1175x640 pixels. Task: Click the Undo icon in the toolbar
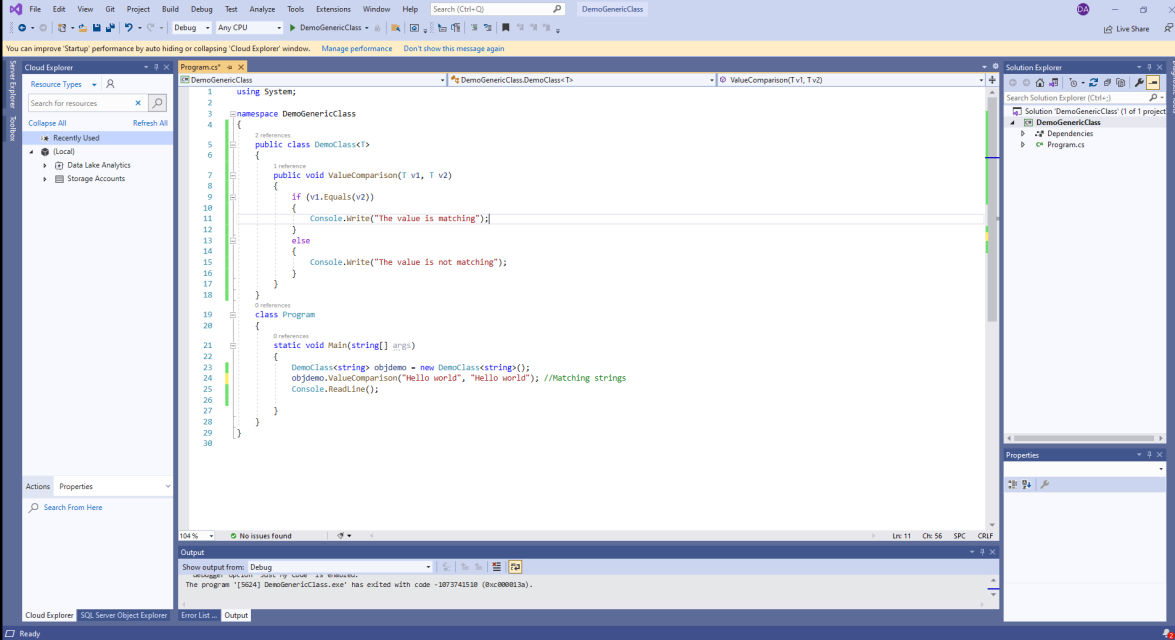point(128,28)
